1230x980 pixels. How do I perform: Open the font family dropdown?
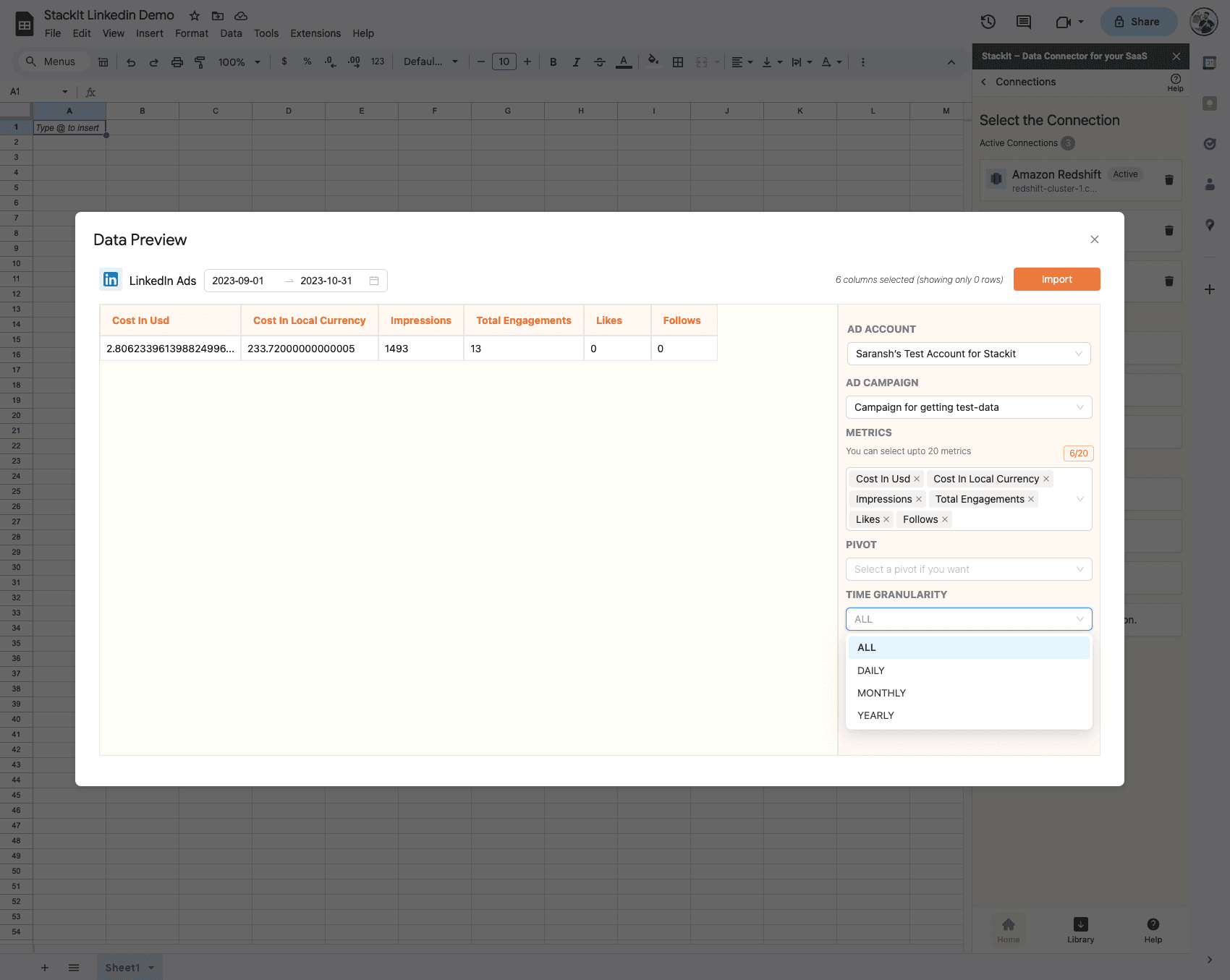pyautogui.click(x=430, y=62)
